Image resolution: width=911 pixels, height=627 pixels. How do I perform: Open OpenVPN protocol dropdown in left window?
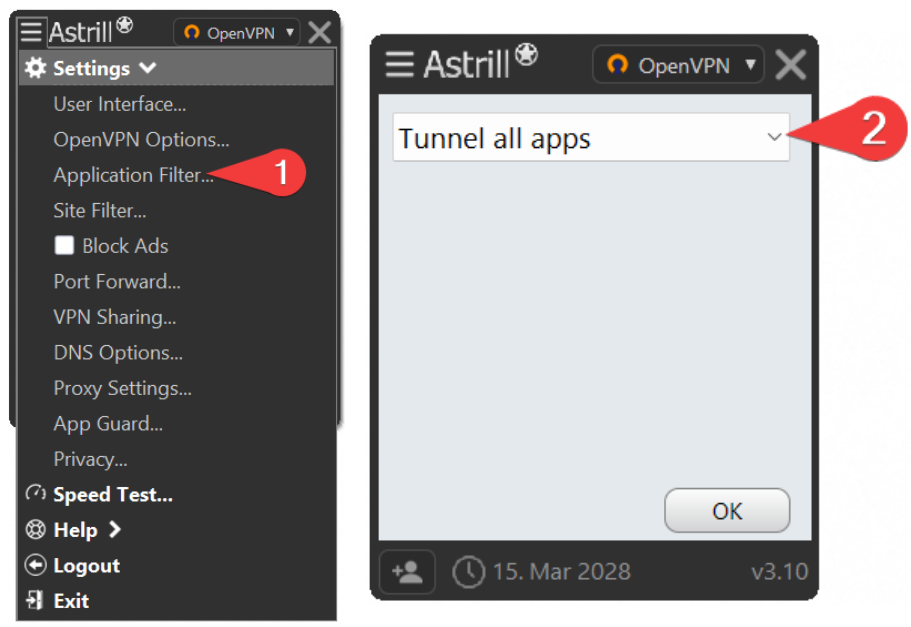click(x=236, y=33)
